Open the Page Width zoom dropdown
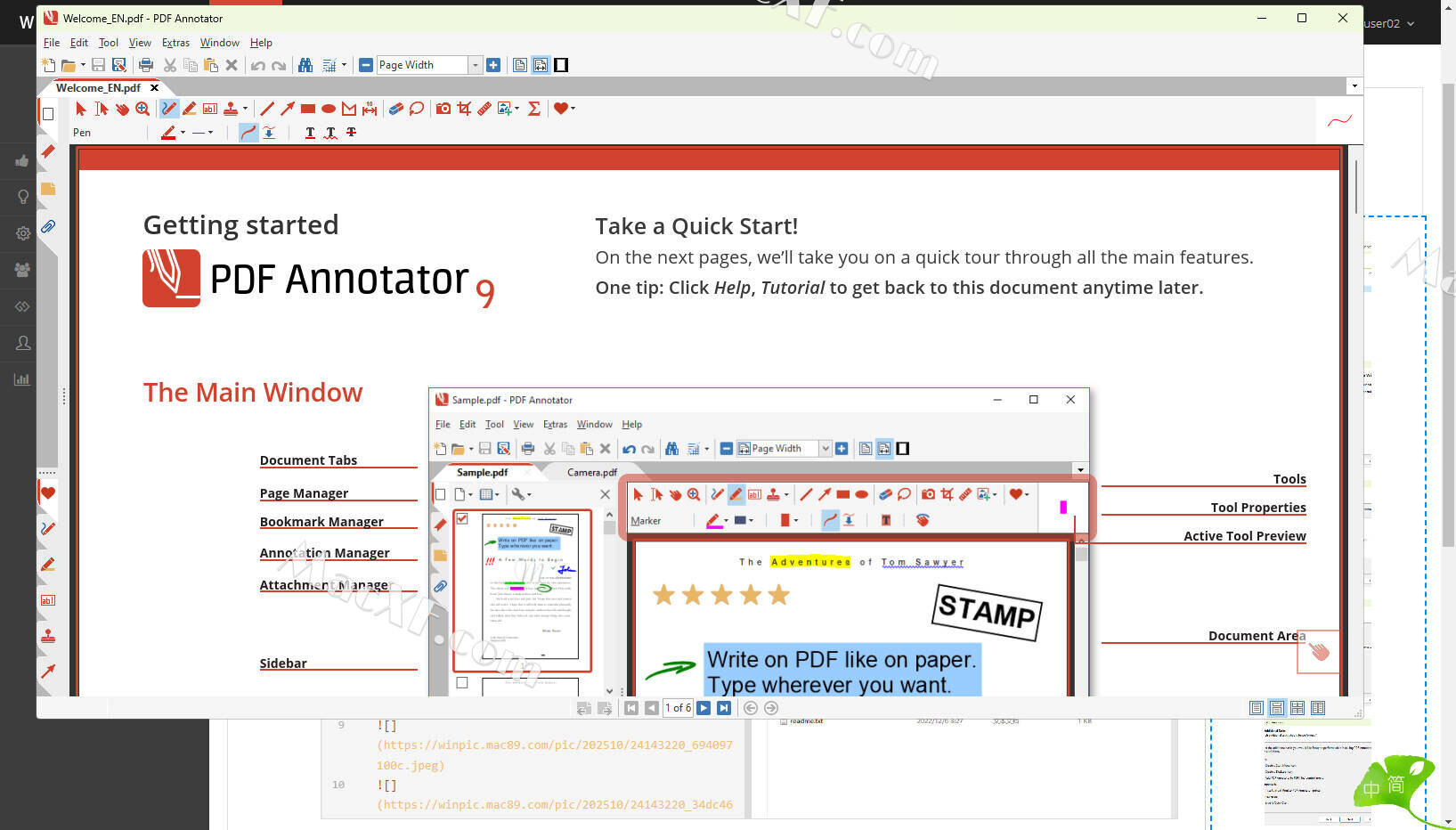1456x830 pixels. pyautogui.click(x=475, y=65)
